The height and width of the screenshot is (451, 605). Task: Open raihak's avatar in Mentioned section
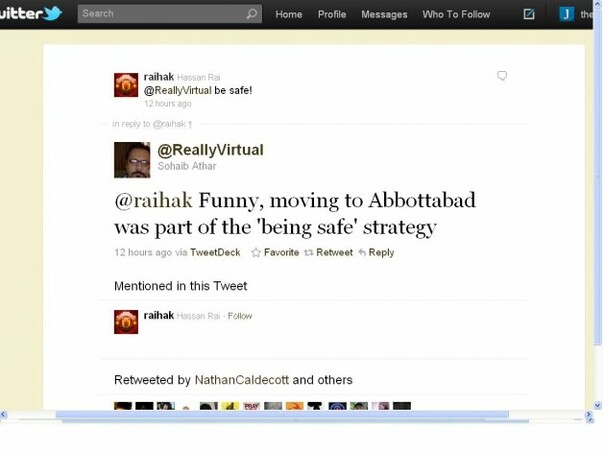[x=126, y=322]
